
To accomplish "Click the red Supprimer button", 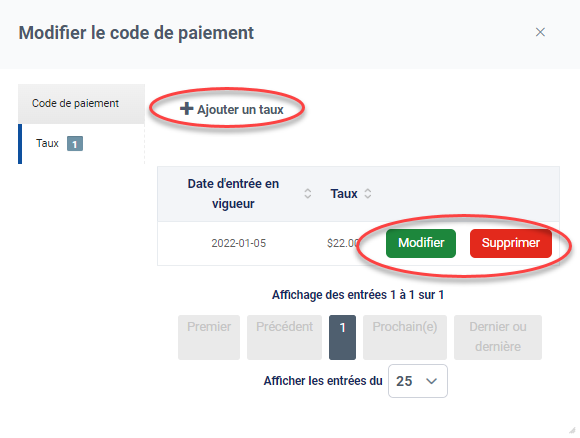I will point(511,243).
